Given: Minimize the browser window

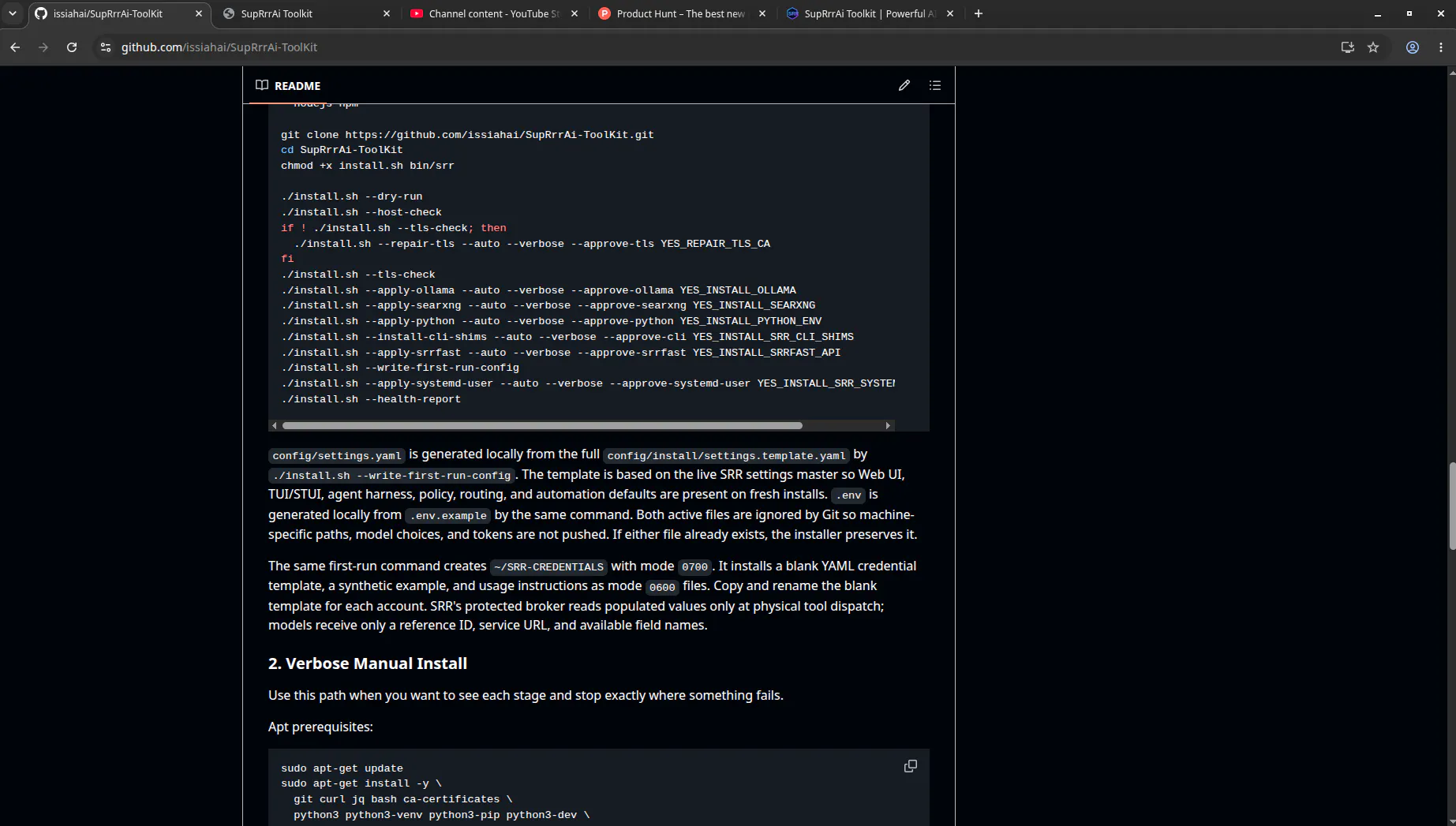Looking at the screenshot, I should pyautogui.click(x=1377, y=13).
